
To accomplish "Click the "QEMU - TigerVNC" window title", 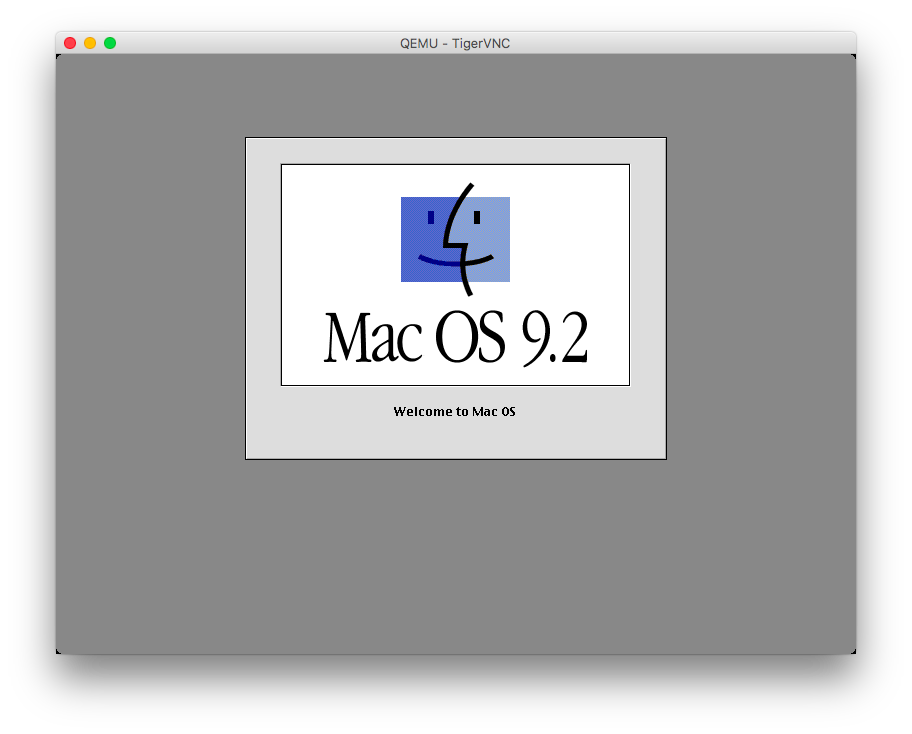I will click(455, 43).
